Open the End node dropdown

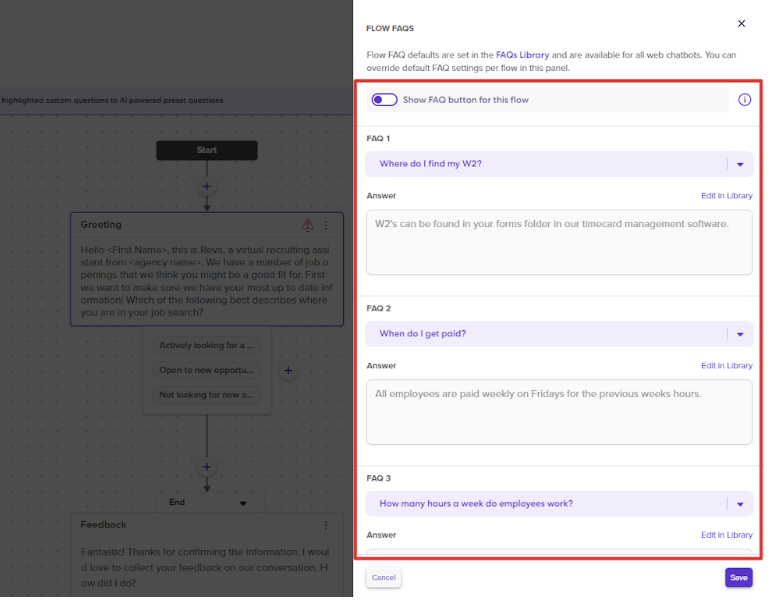point(243,503)
